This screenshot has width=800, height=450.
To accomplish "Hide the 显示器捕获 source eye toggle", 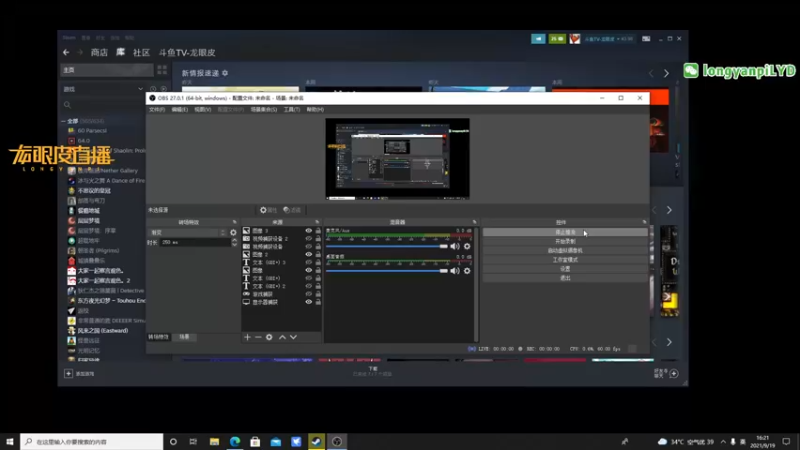I will tap(309, 302).
